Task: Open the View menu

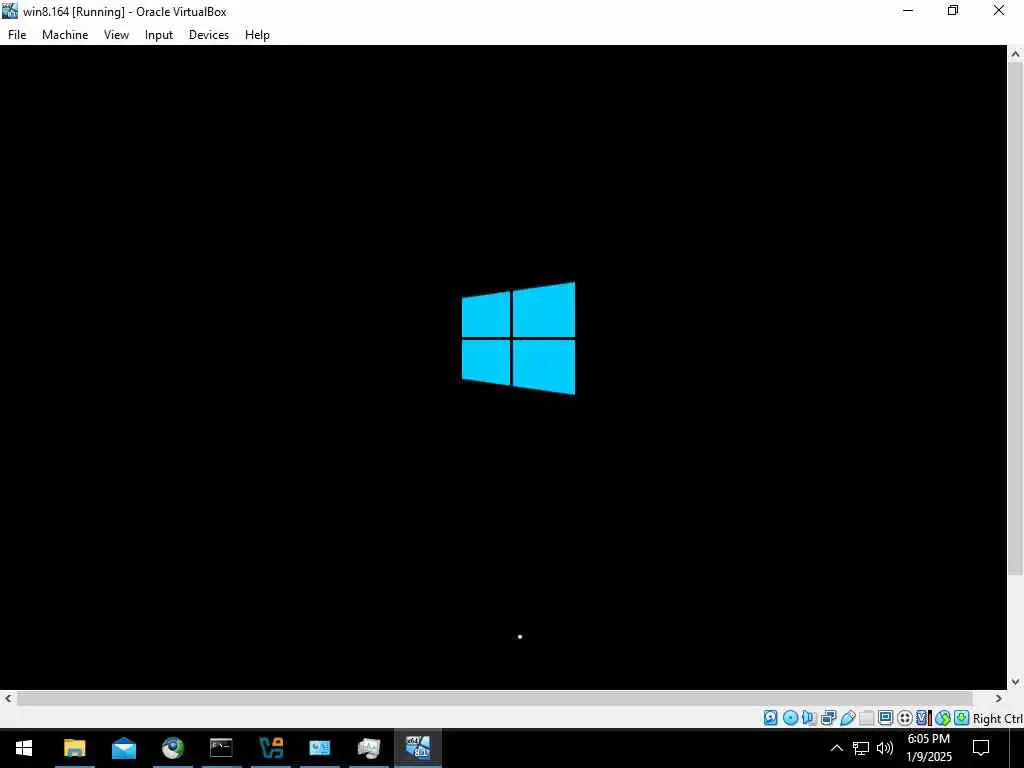Action: pyautogui.click(x=116, y=35)
